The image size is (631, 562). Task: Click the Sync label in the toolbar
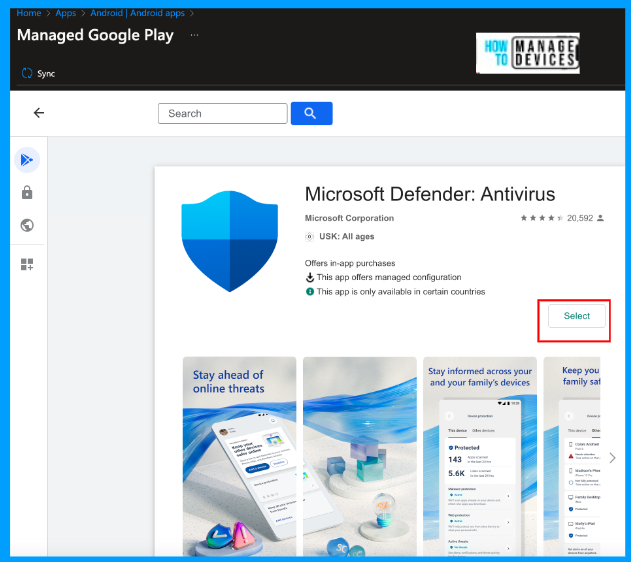(x=46, y=74)
